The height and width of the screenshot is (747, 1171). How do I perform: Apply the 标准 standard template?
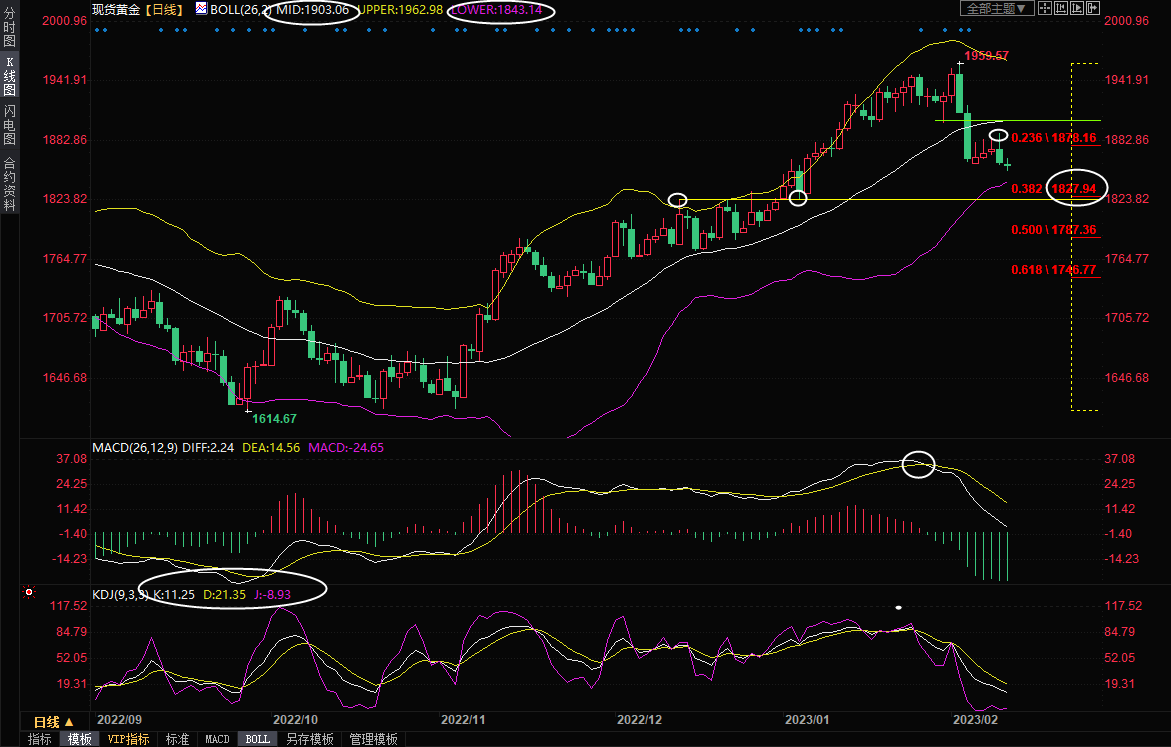pos(177,739)
